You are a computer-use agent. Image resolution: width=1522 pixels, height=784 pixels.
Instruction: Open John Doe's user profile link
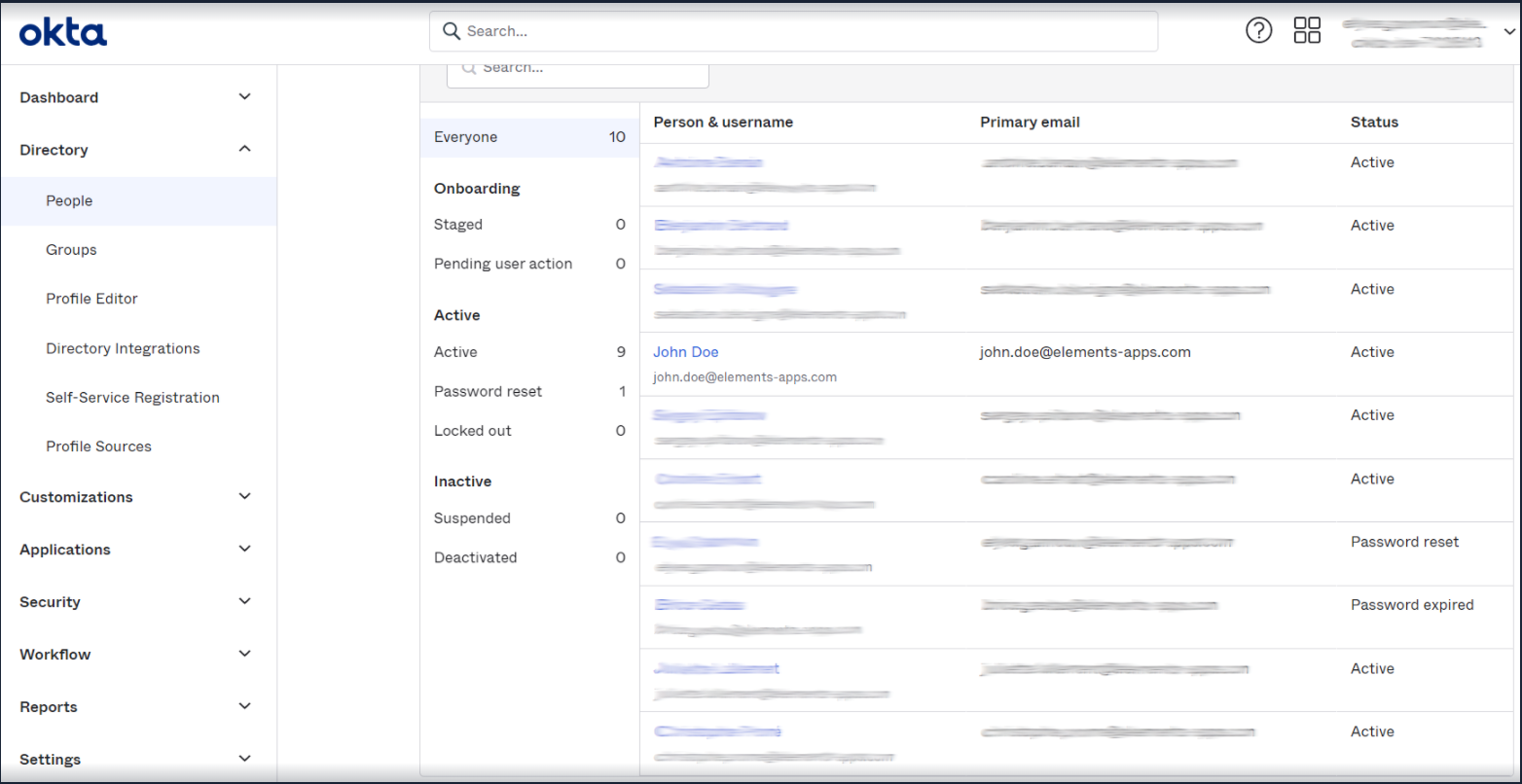point(685,352)
